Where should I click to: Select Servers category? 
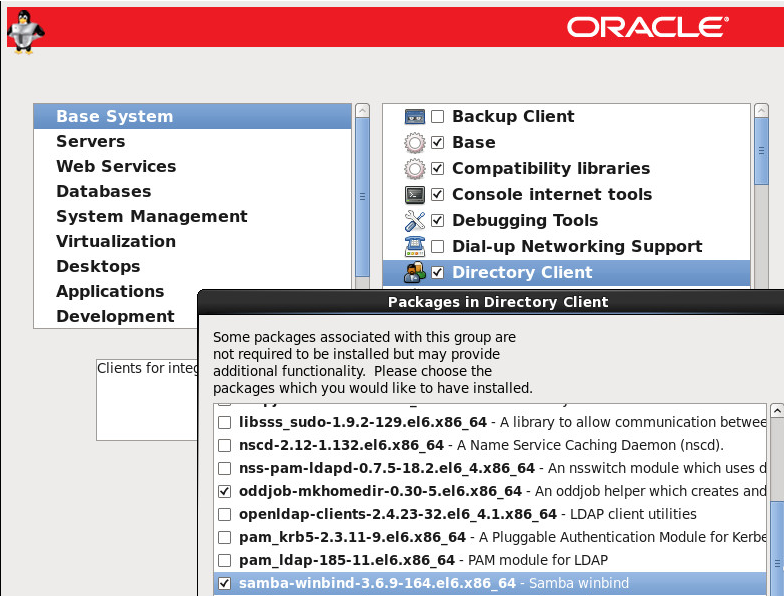pyautogui.click(x=192, y=142)
